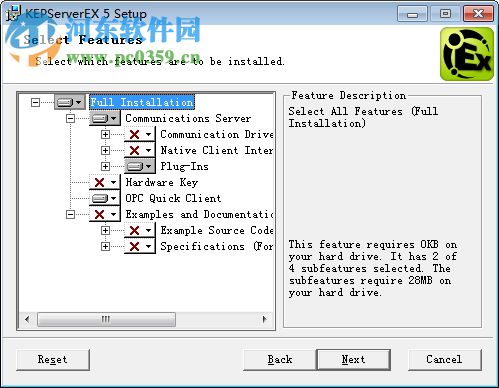Expand the Specifications tree node

pos(105,246)
